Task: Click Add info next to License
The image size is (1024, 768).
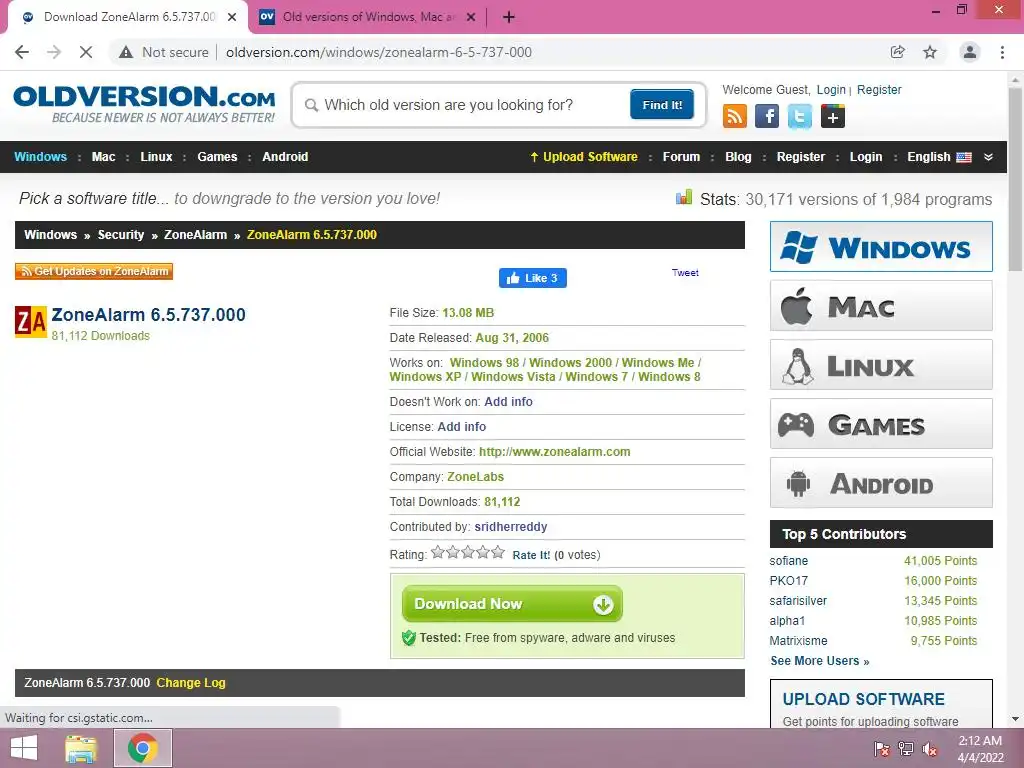Action: pyautogui.click(x=461, y=427)
